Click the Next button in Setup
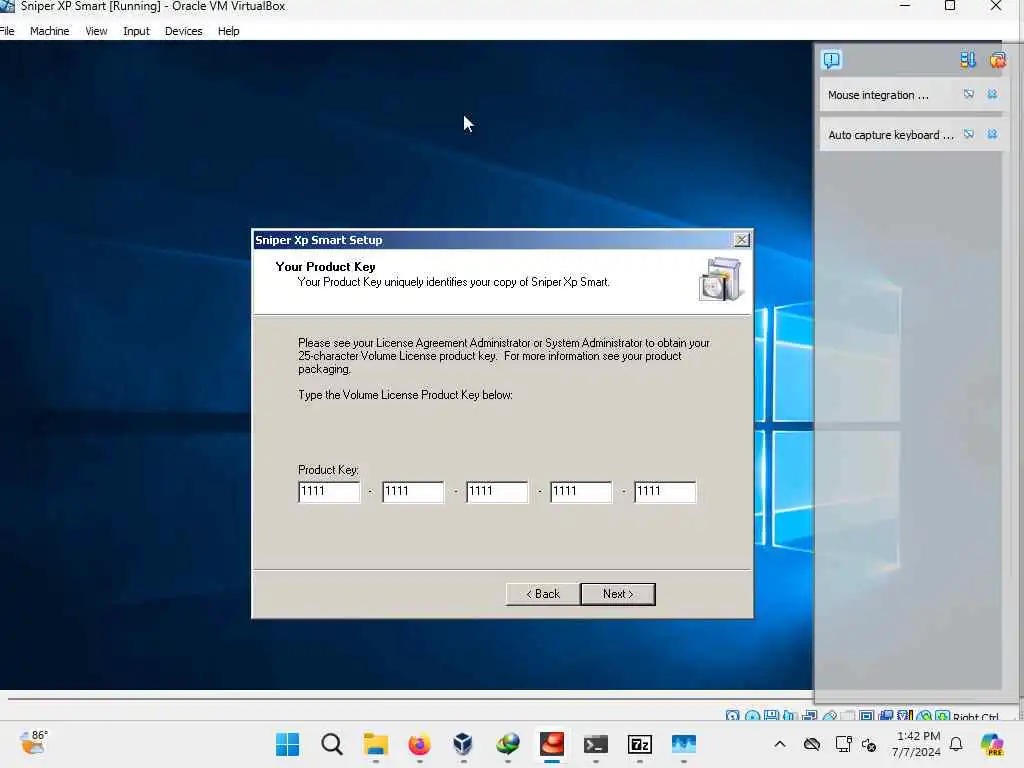 point(618,594)
